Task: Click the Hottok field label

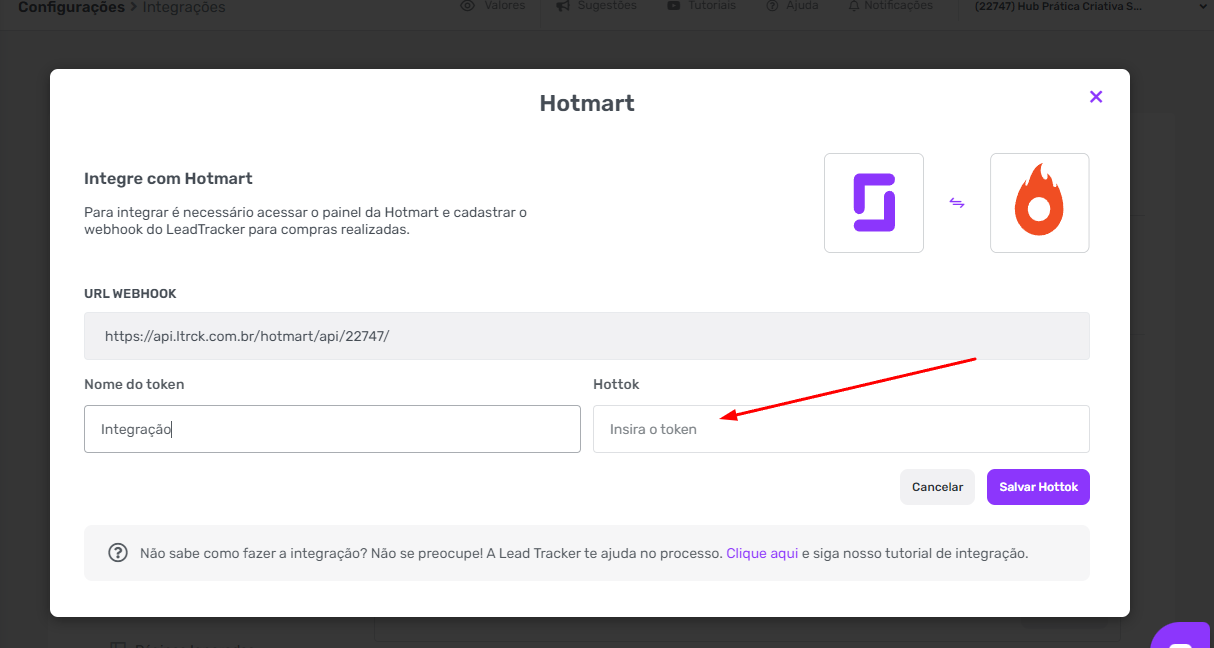Action: (616, 384)
